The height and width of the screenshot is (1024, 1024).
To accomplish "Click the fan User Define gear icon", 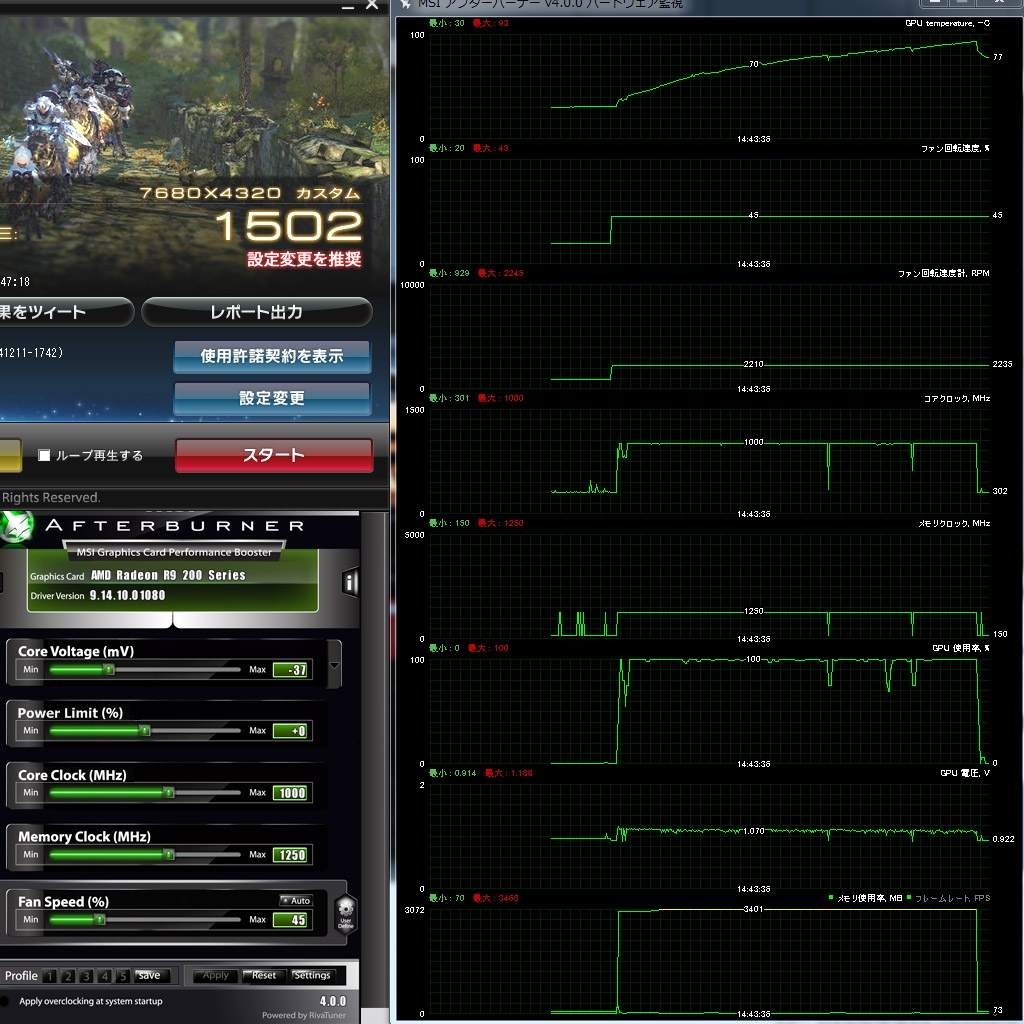I will (x=345, y=914).
